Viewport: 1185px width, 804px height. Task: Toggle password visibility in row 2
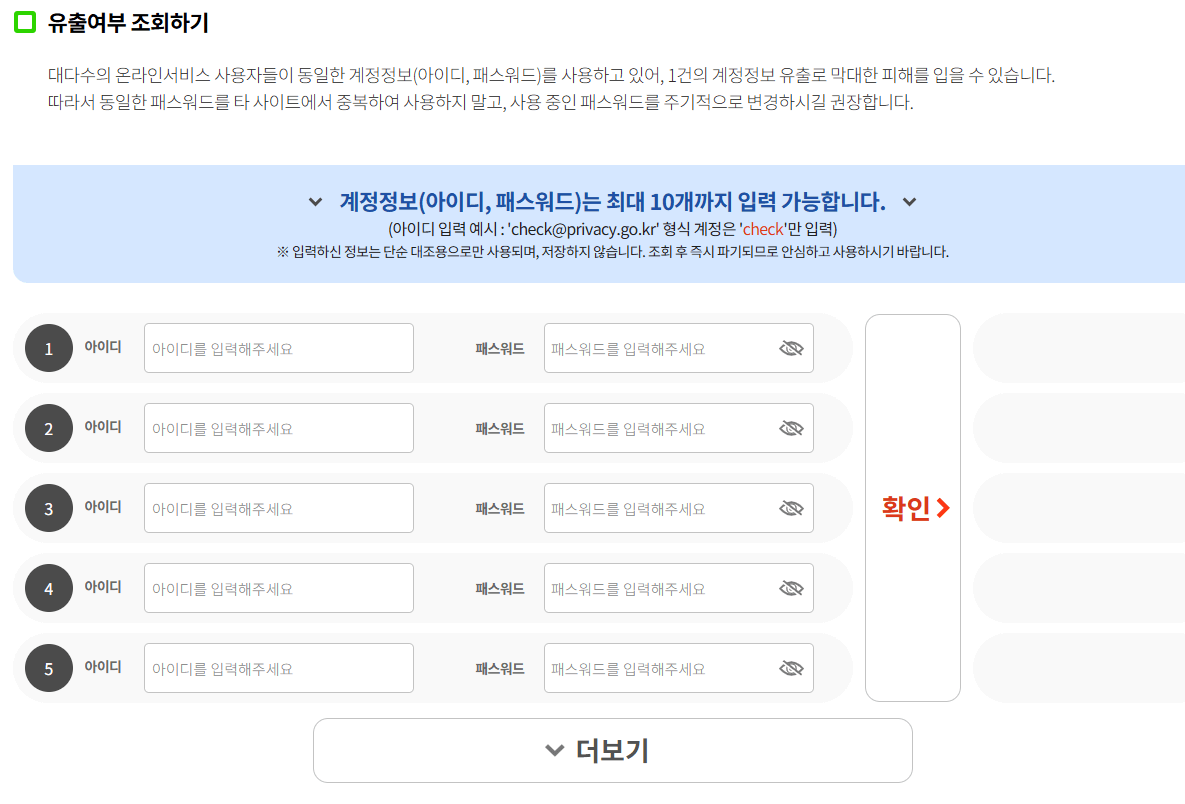click(x=791, y=428)
